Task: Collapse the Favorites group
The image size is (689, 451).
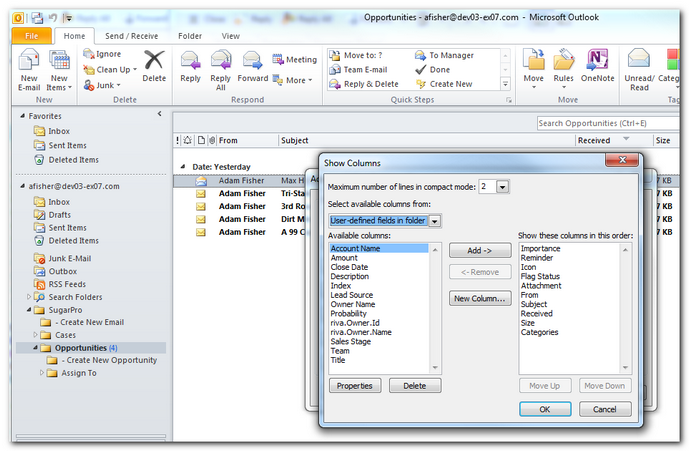Action: click(x=22, y=116)
